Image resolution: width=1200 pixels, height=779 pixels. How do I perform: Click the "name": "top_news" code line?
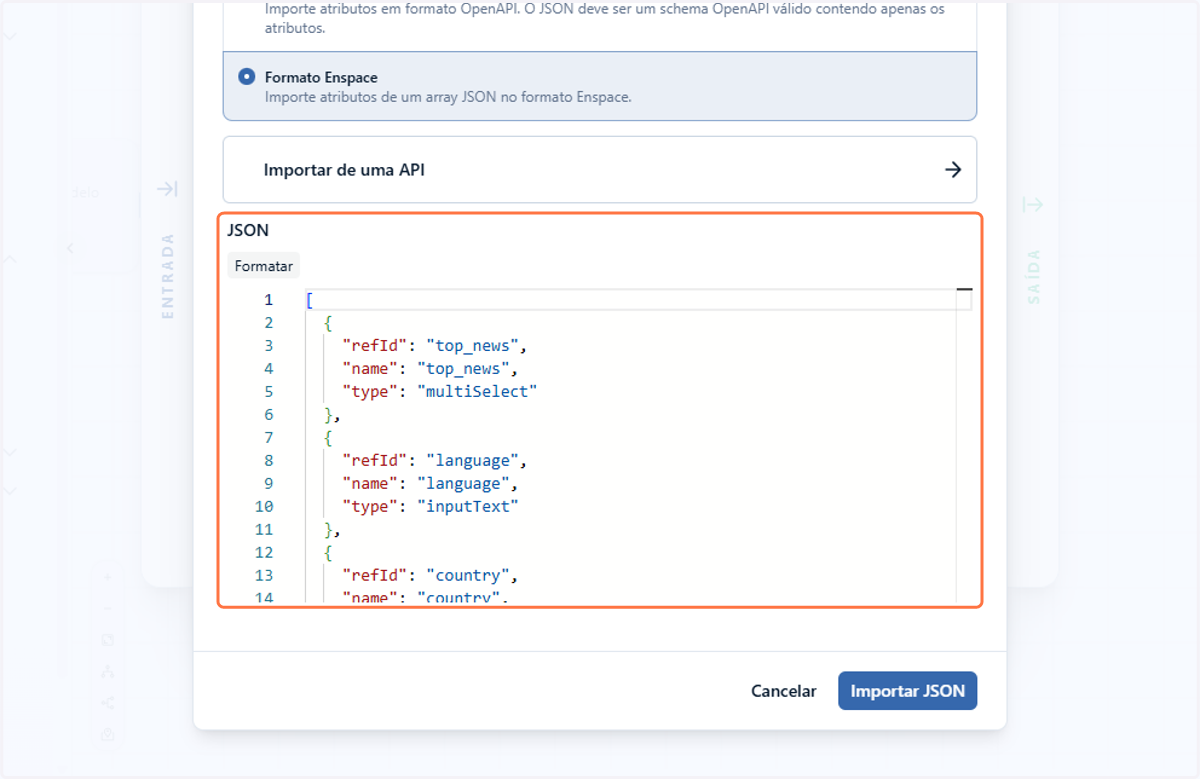[x=430, y=369]
